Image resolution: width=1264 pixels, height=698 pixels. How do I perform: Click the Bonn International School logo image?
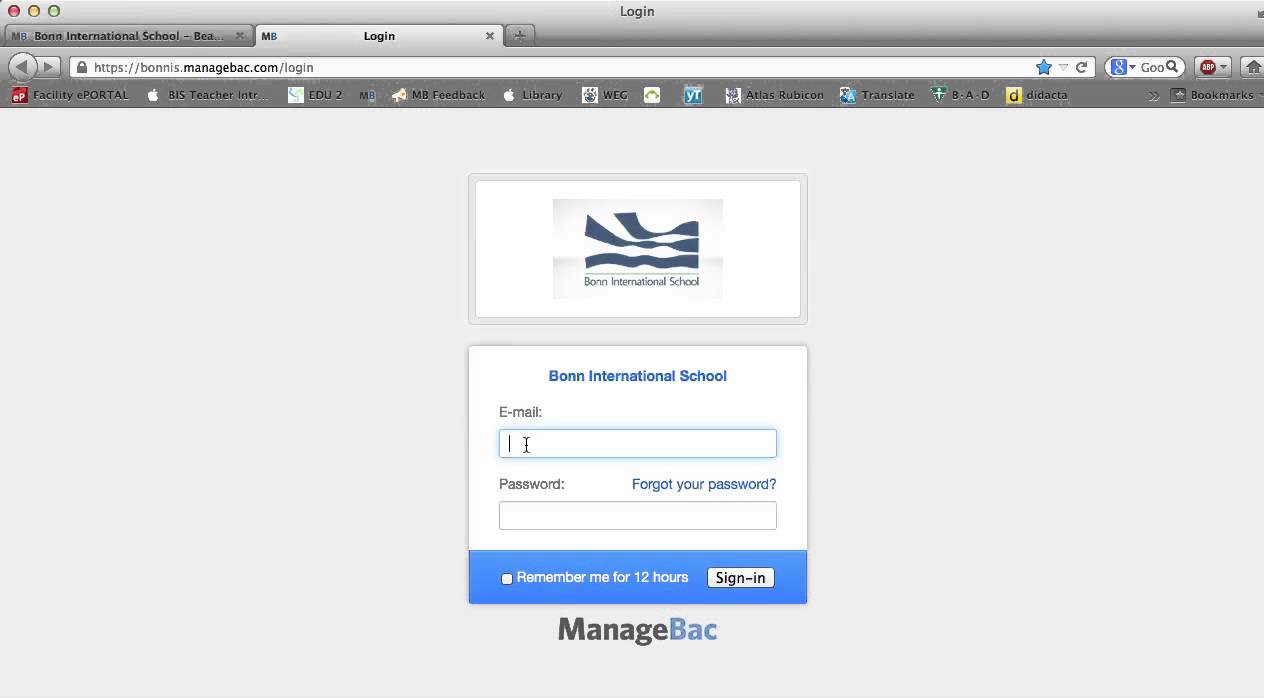(x=638, y=248)
